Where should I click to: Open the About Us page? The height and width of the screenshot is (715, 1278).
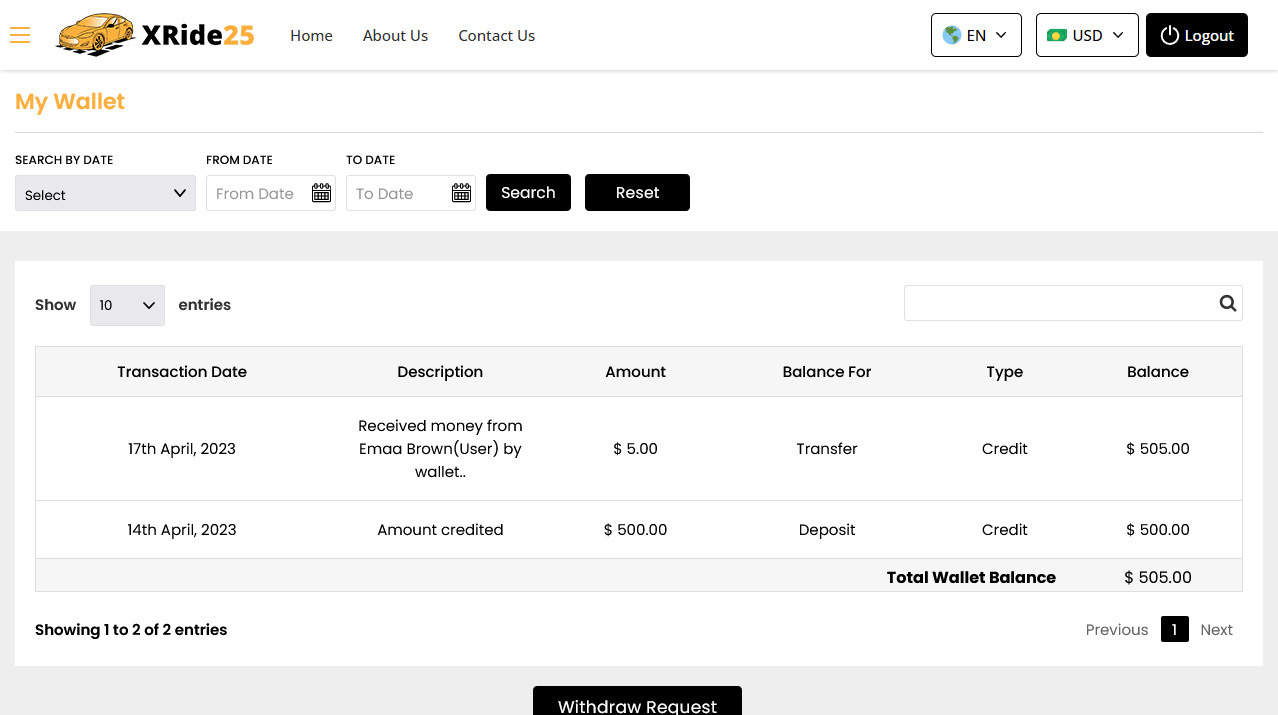click(395, 35)
